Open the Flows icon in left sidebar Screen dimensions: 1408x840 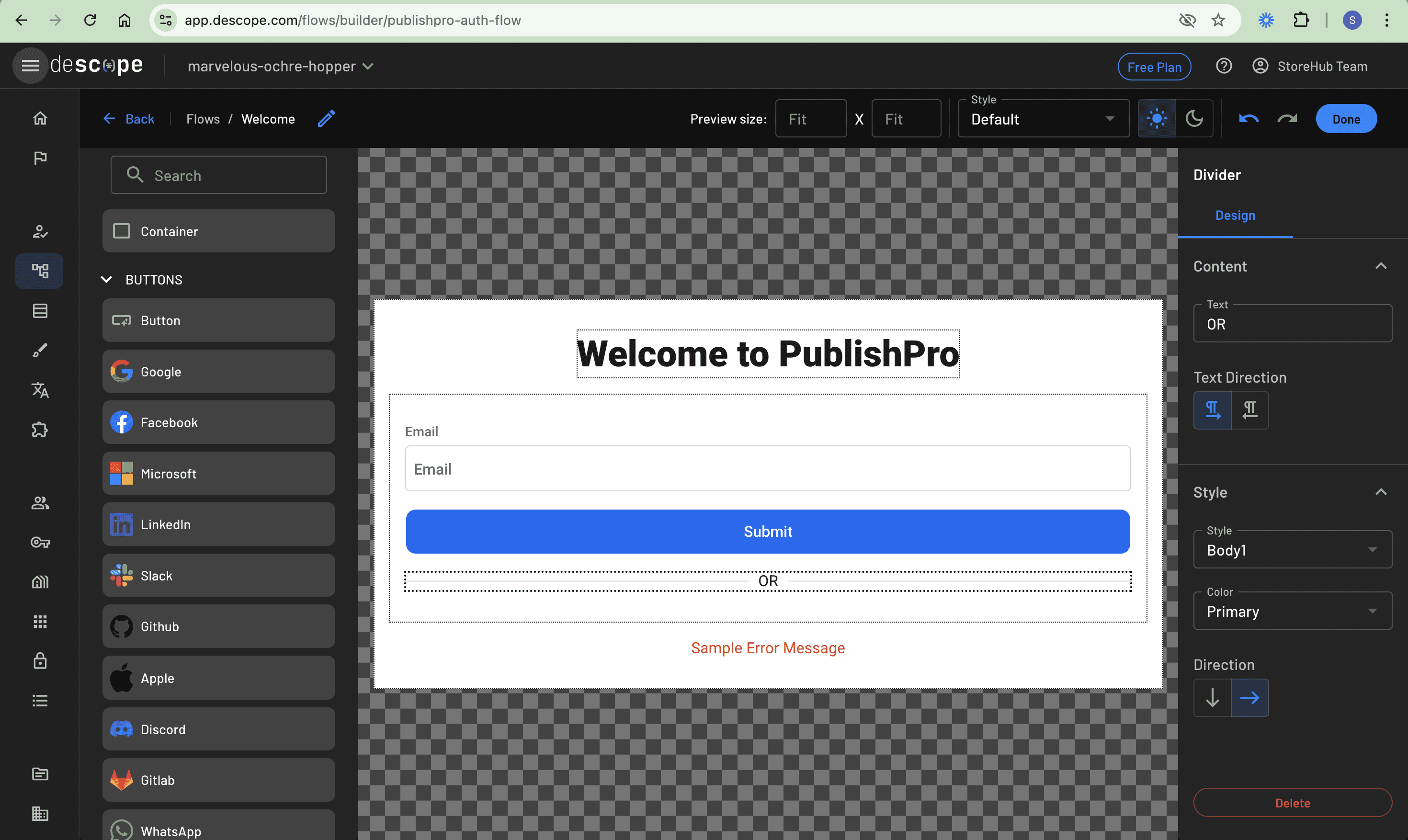point(40,271)
